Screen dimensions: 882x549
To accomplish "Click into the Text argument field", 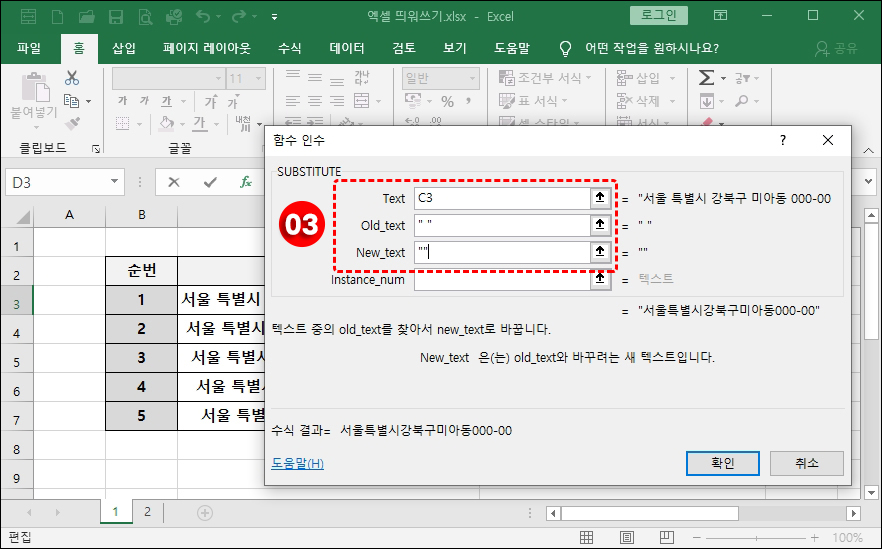I will coord(502,198).
